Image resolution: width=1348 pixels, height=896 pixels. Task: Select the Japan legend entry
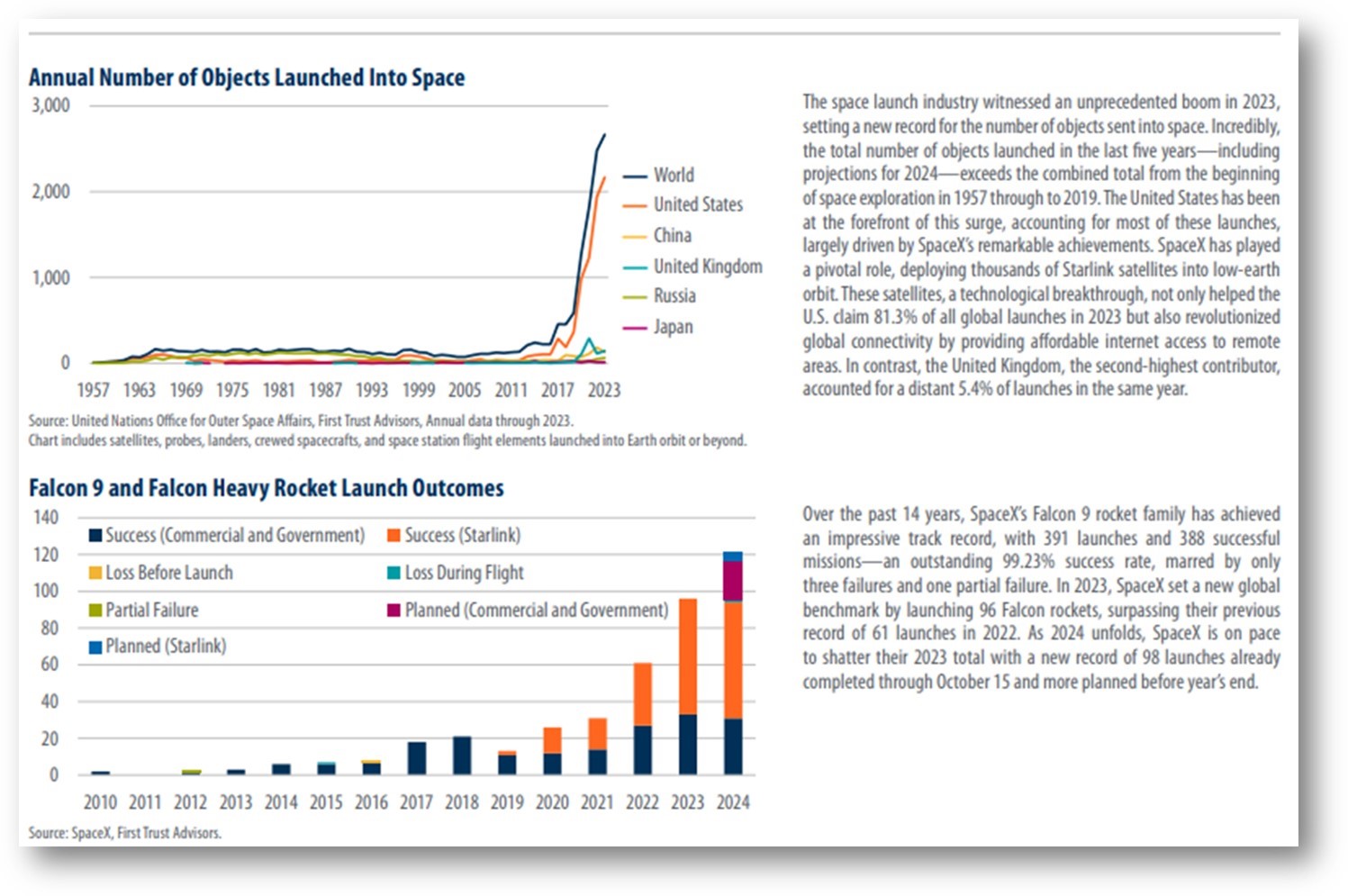click(x=658, y=326)
